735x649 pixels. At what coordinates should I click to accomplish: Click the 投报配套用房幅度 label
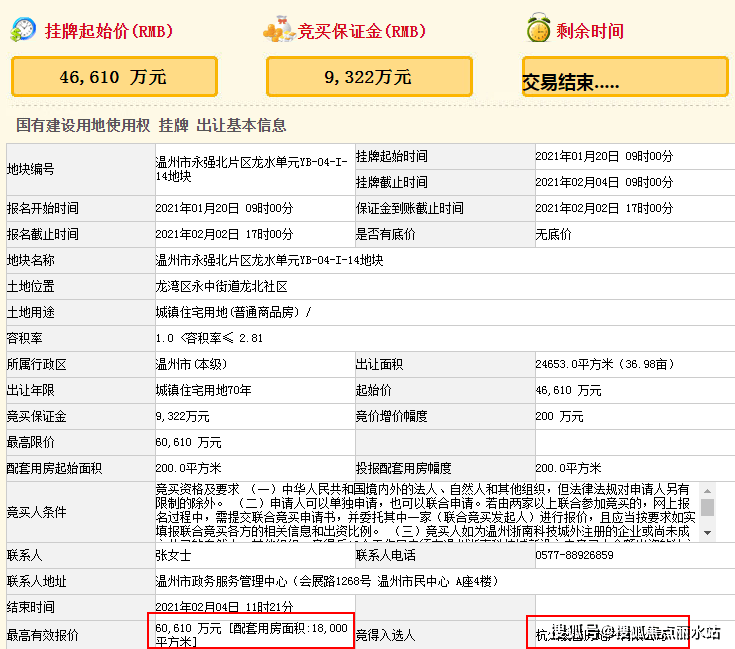click(404, 469)
